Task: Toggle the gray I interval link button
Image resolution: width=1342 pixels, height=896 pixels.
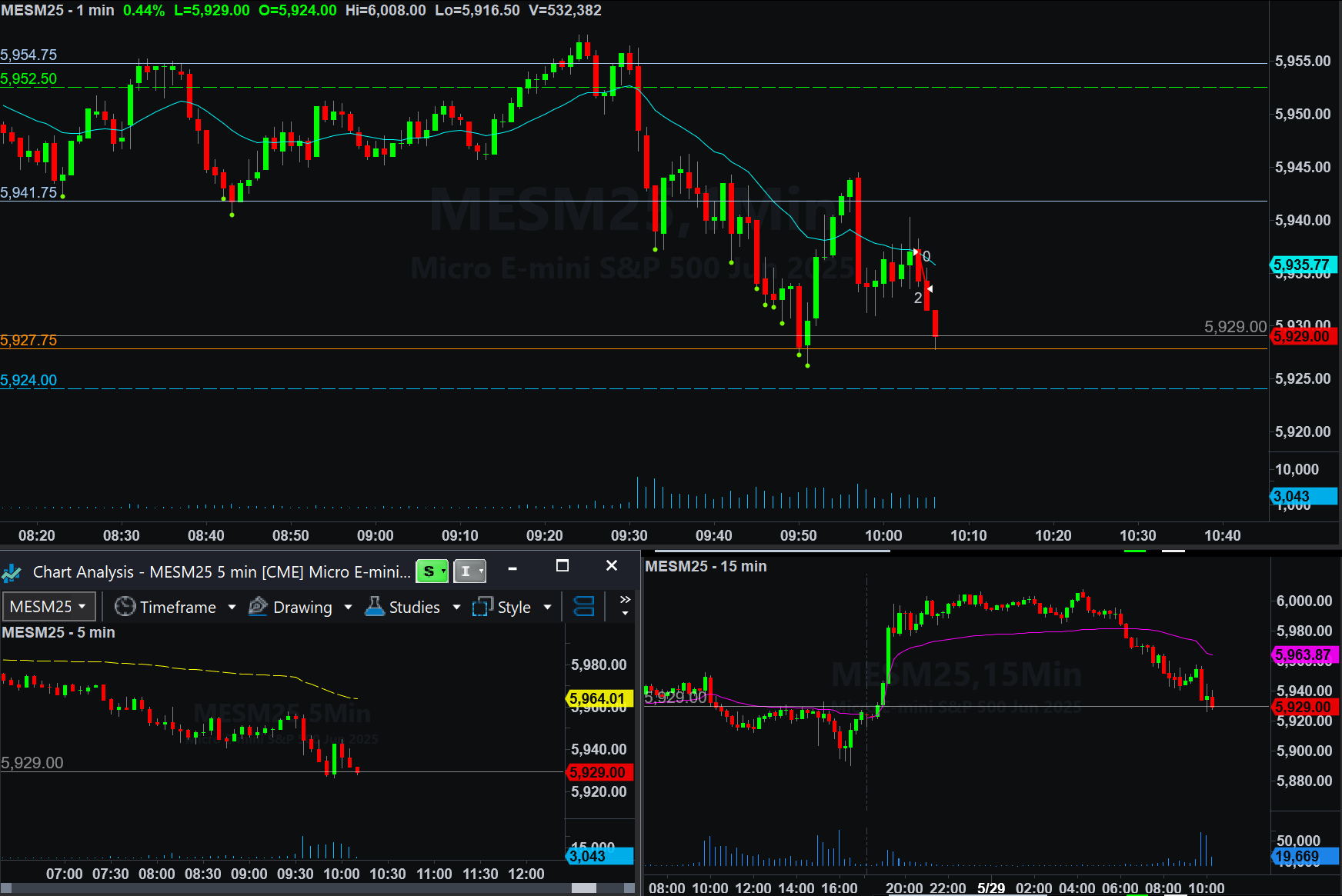Action: pos(469,571)
